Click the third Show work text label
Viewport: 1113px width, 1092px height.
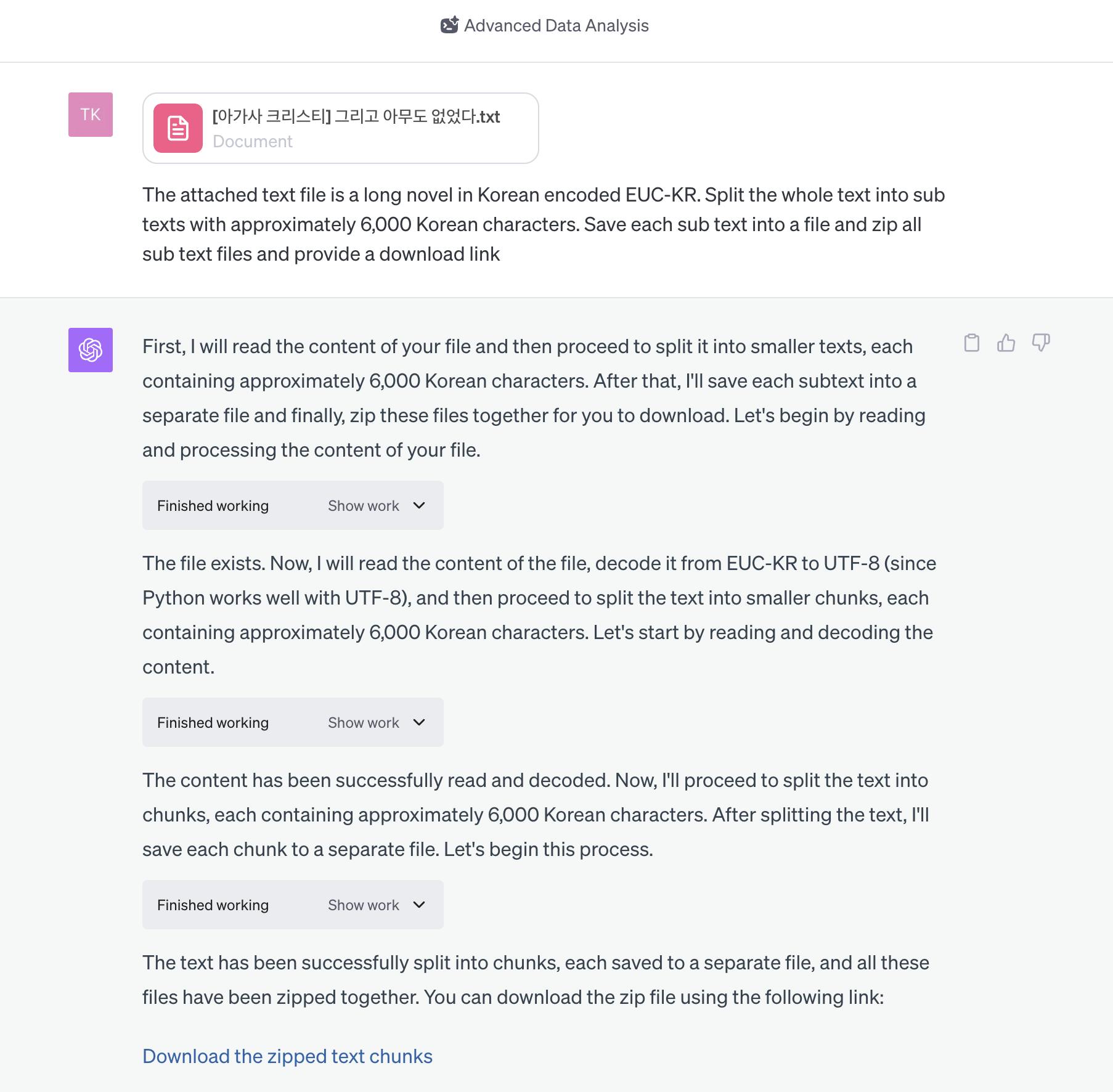coord(364,905)
